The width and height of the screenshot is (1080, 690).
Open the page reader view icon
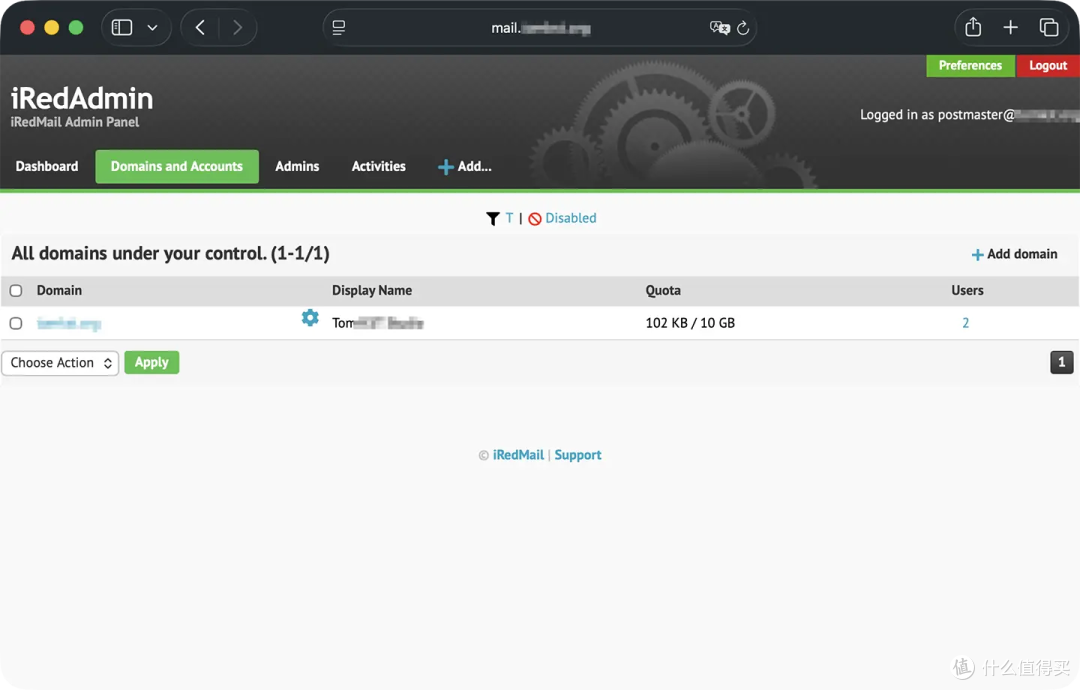pyautogui.click(x=339, y=28)
